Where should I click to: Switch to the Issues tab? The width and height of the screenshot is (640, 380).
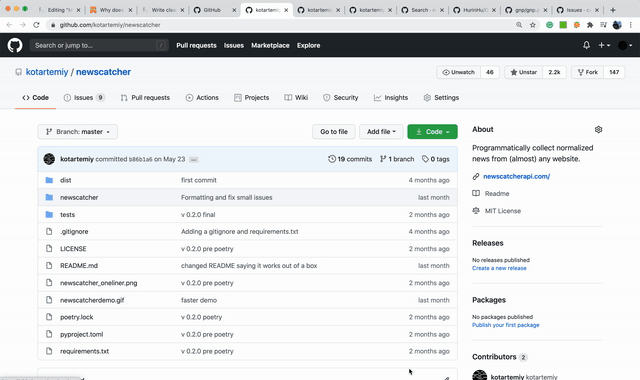[84, 98]
